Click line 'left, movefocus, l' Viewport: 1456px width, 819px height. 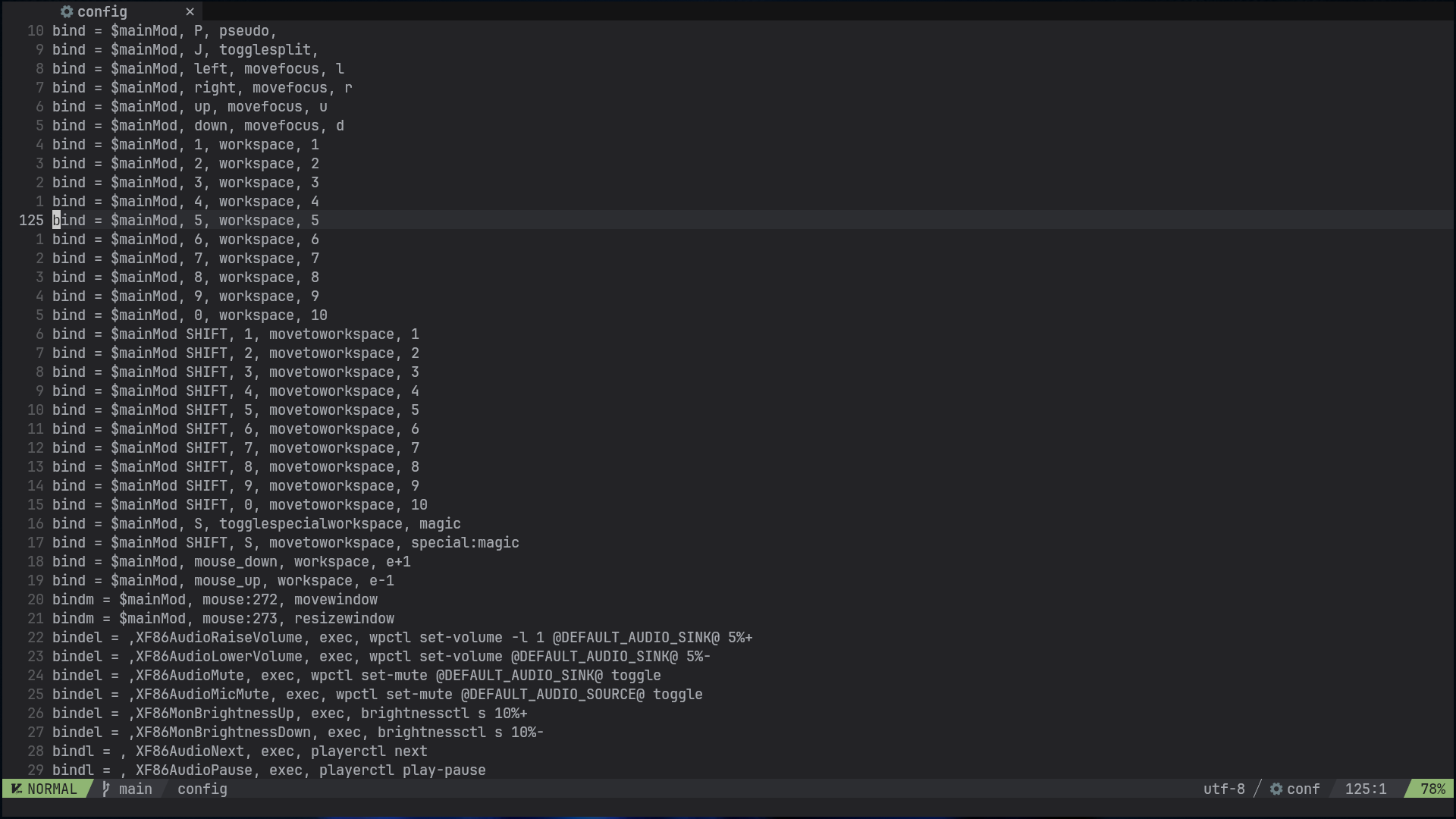click(198, 68)
